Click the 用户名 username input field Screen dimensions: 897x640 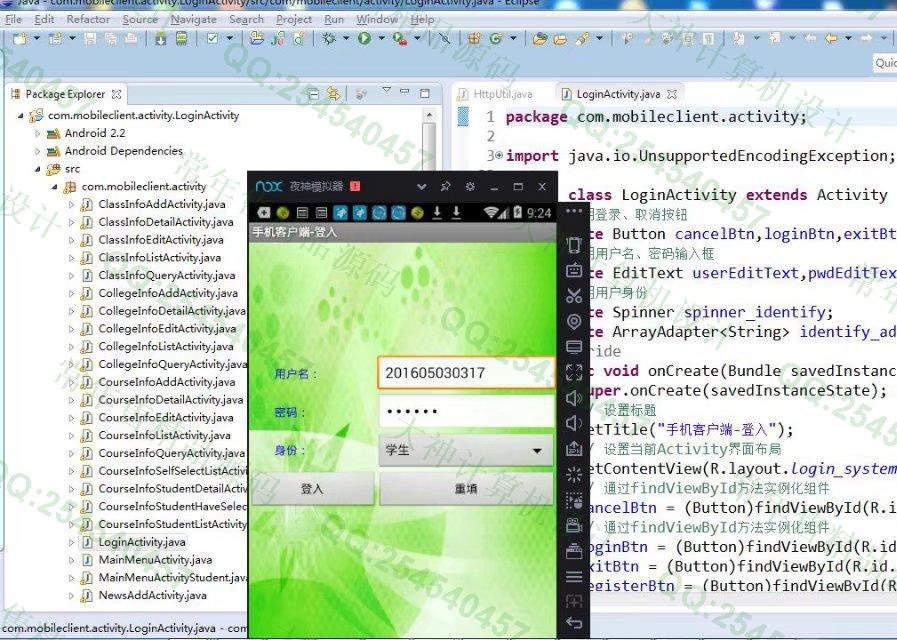point(466,373)
